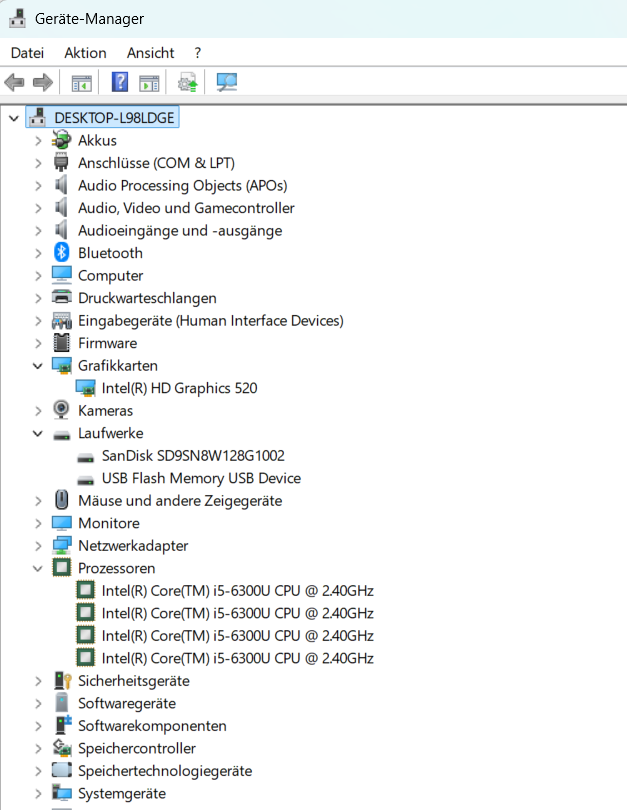
Task: Click the Systemgeräte icon
Action: click(61, 792)
